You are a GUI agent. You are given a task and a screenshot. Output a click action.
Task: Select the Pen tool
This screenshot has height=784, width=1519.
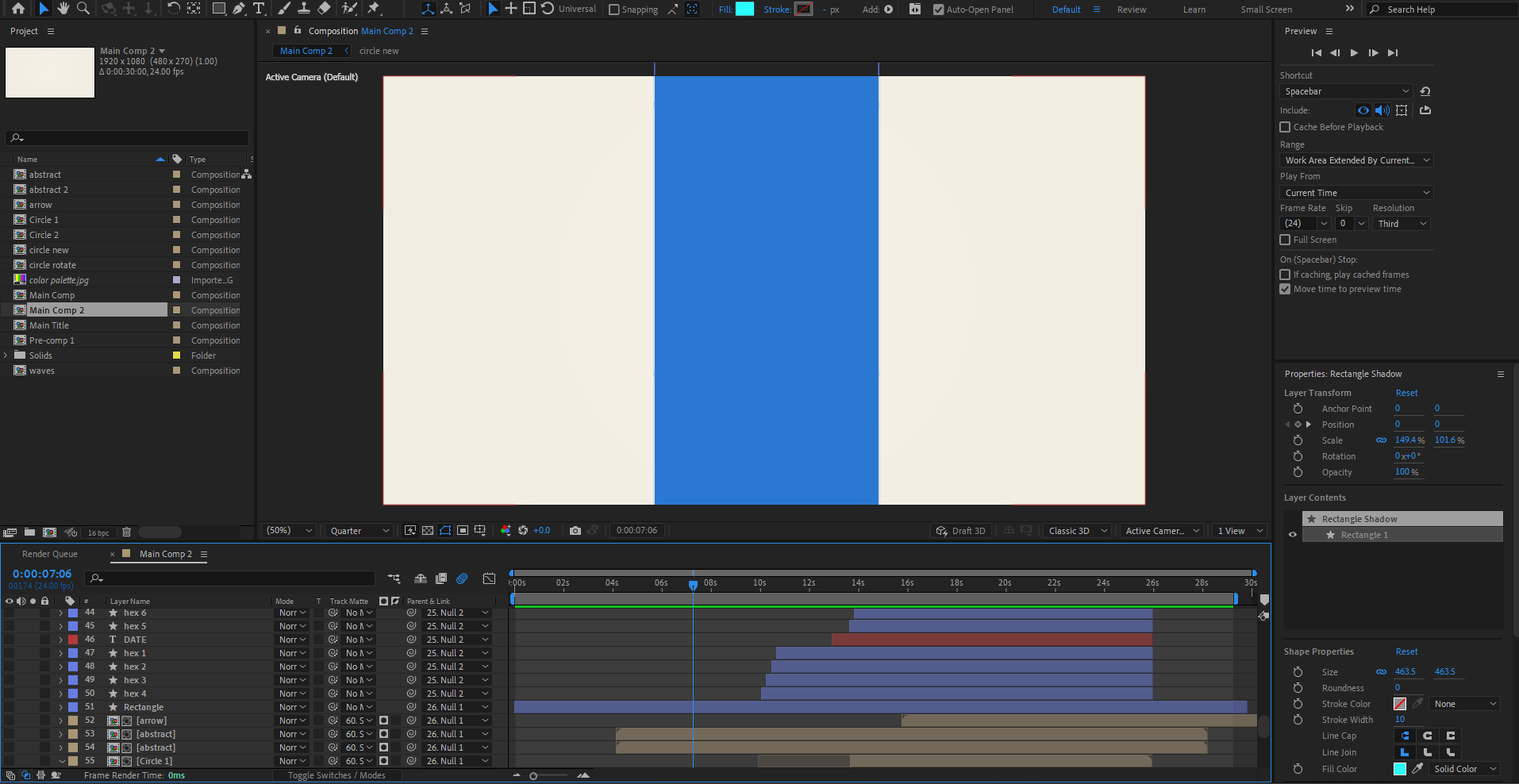tap(239, 9)
